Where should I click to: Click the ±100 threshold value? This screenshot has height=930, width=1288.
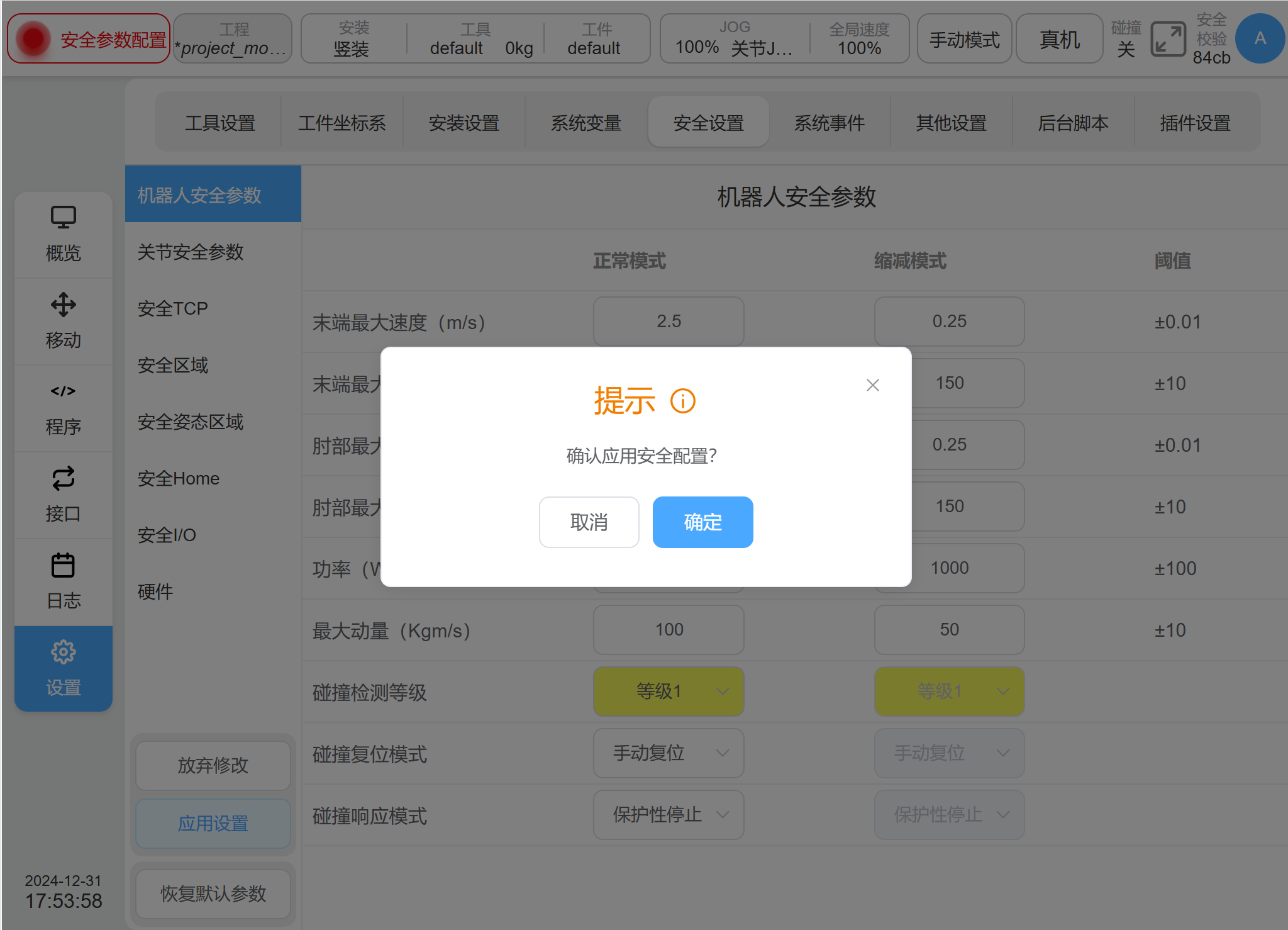click(1175, 568)
